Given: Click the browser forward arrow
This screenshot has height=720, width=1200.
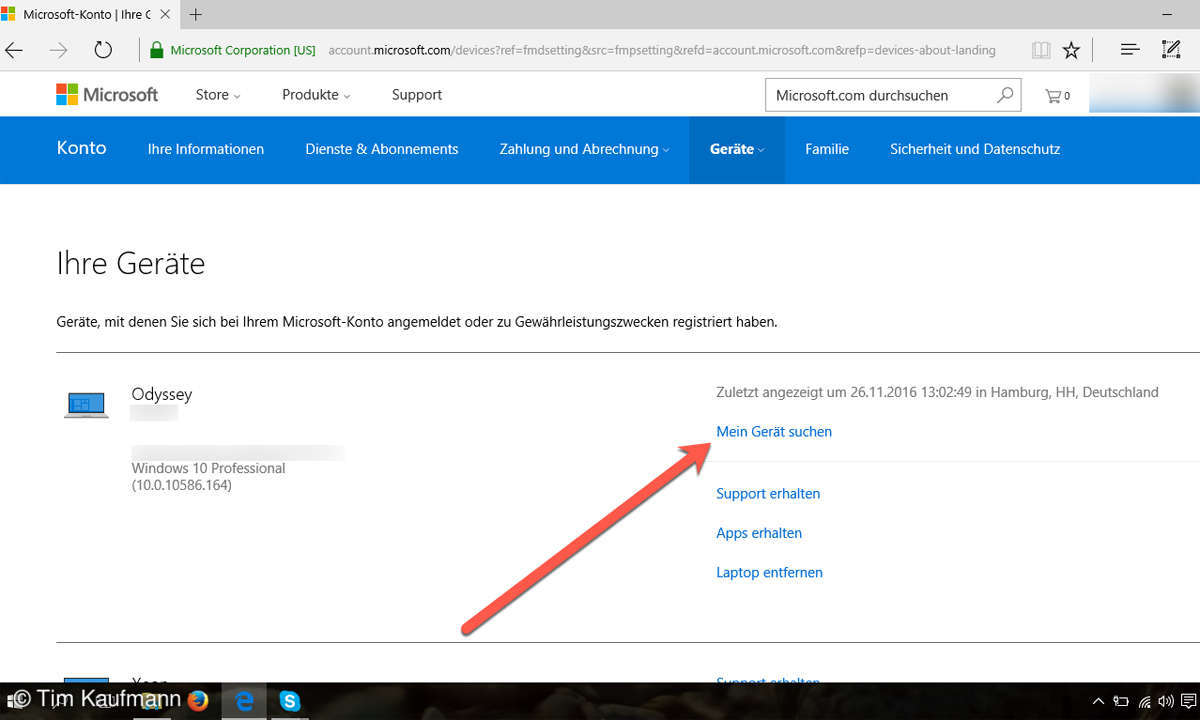Looking at the screenshot, I should (59, 50).
